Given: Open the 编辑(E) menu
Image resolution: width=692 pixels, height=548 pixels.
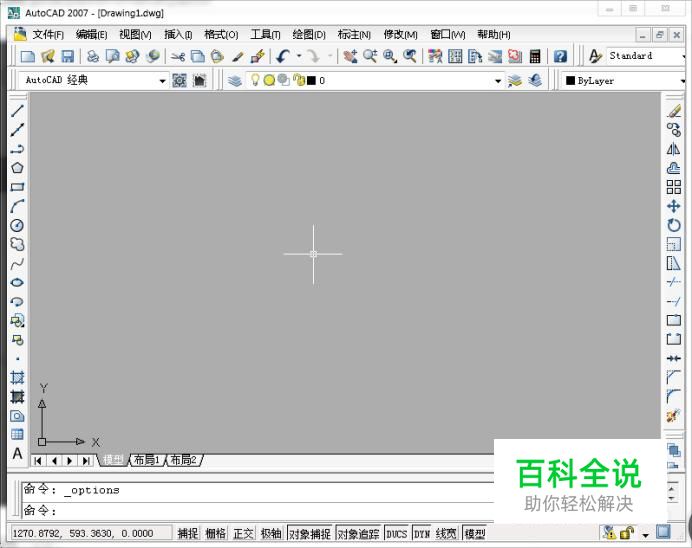Looking at the screenshot, I should click(91, 34).
